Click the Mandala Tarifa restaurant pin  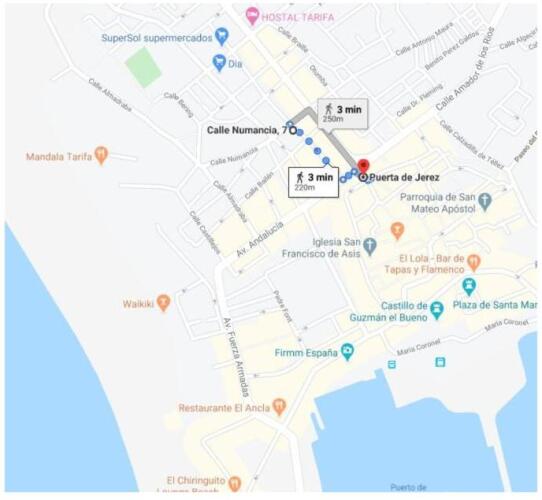tap(101, 155)
